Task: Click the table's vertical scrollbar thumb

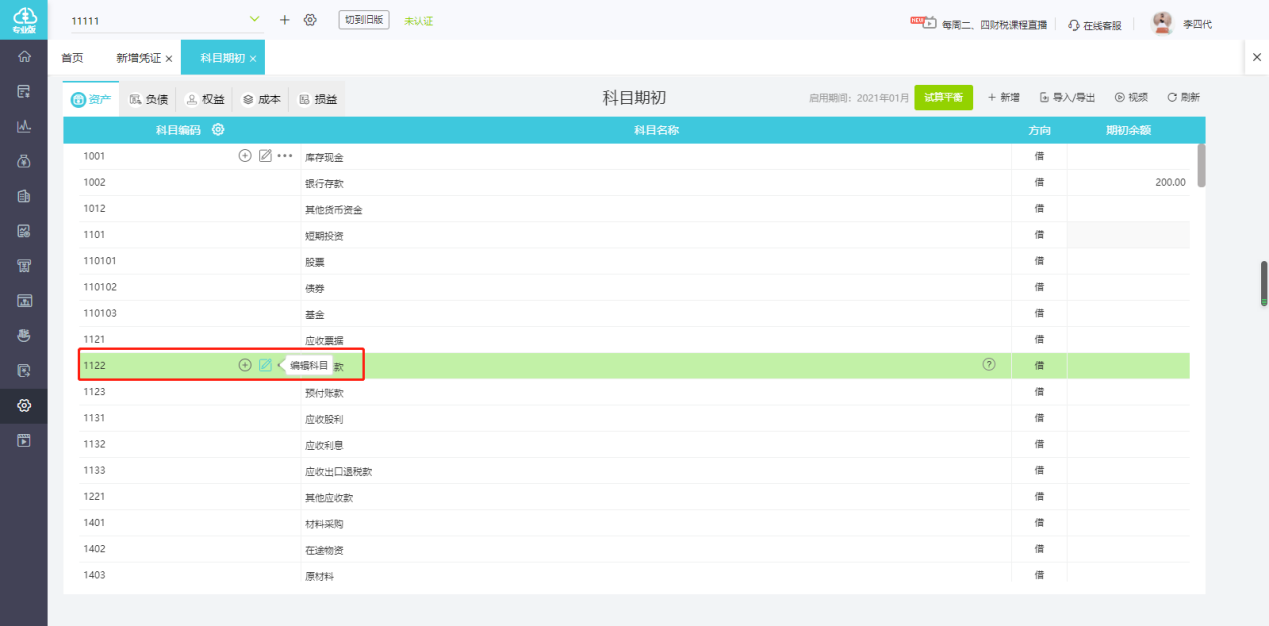Action: [x=1201, y=165]
